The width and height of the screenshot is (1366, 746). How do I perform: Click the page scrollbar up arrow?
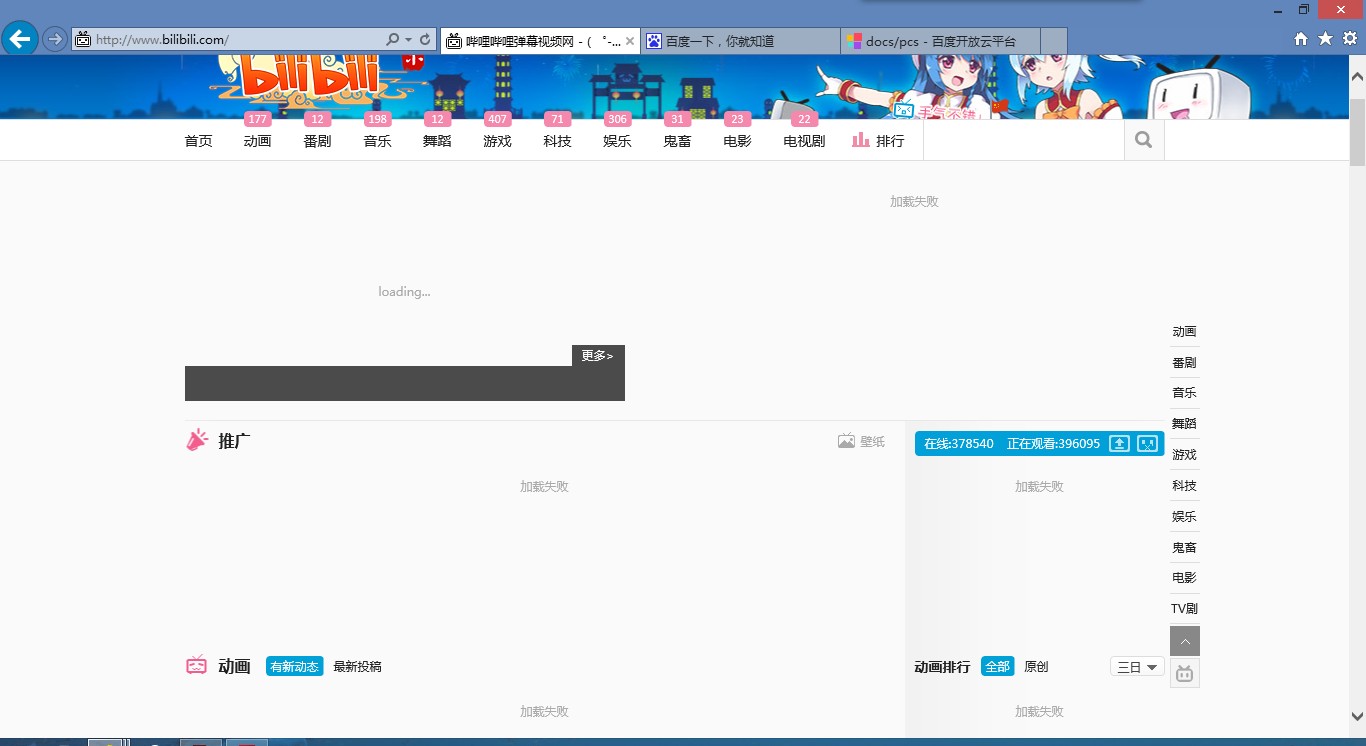pos(1357,76)
